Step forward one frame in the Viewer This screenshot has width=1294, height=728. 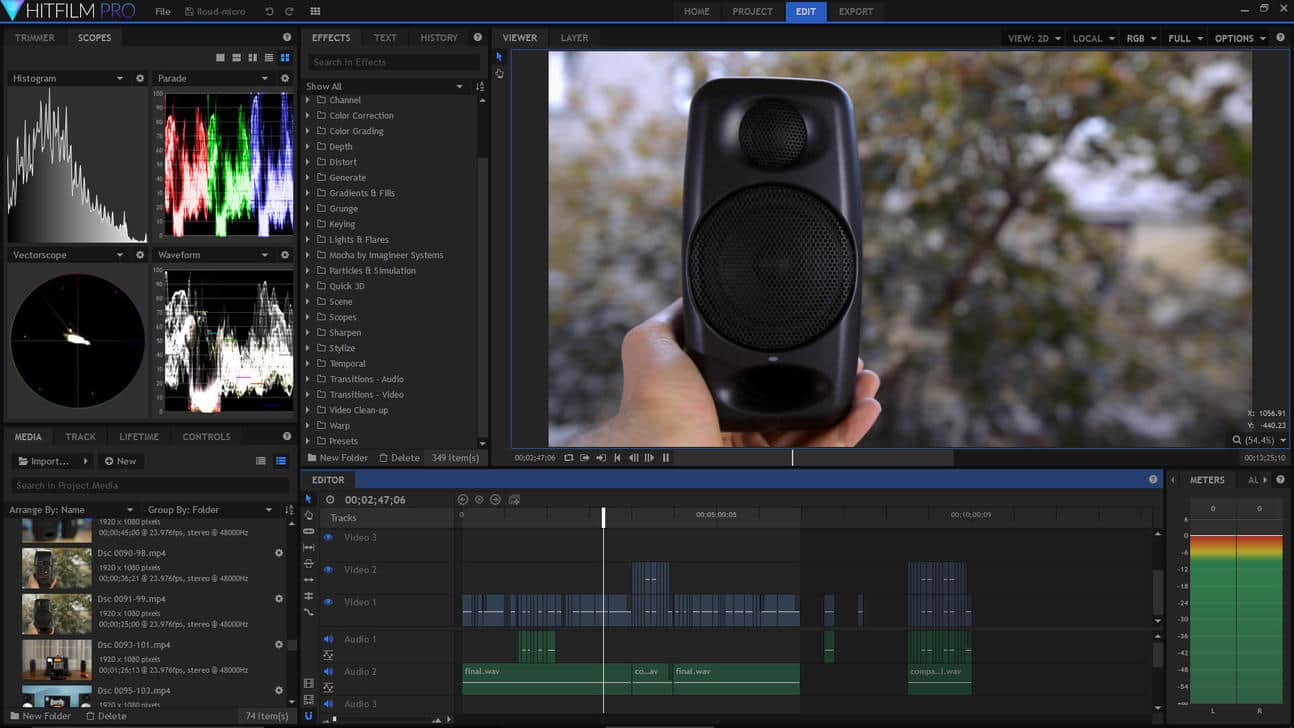[x=649, y=458]
